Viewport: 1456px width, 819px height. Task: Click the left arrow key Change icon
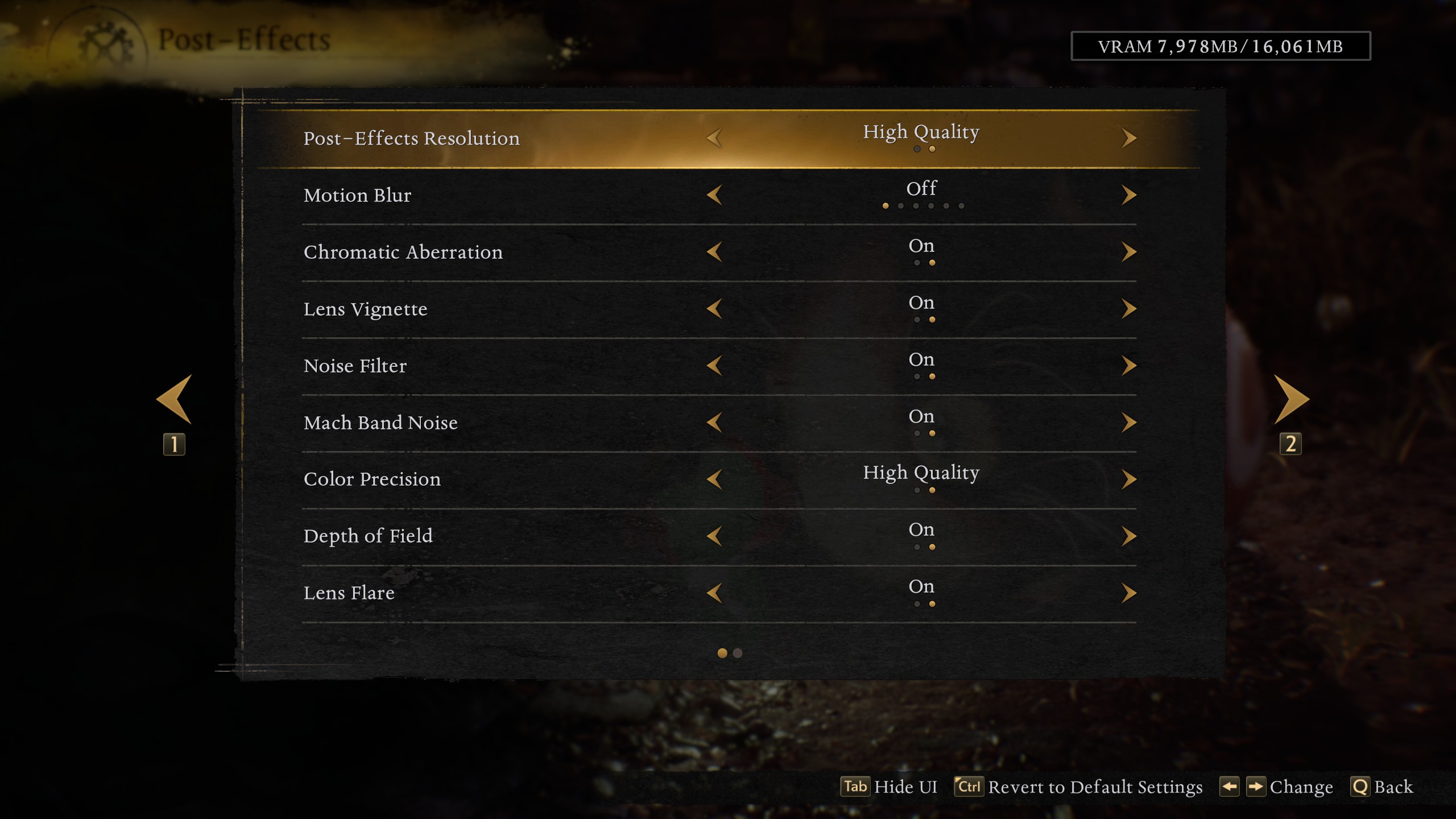(x=1229, y=787)
